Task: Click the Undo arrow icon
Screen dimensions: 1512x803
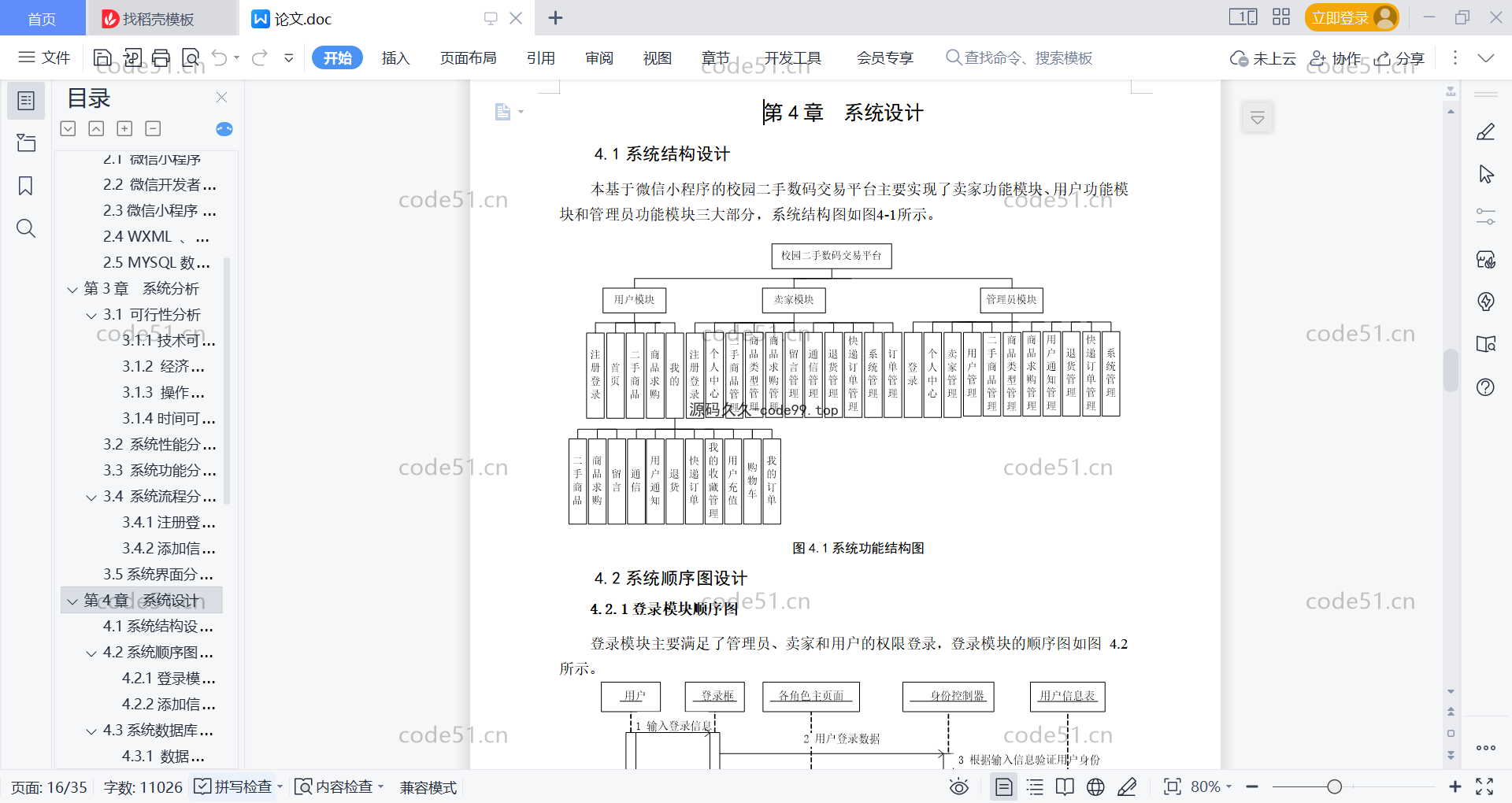Action: pos(220,57)
